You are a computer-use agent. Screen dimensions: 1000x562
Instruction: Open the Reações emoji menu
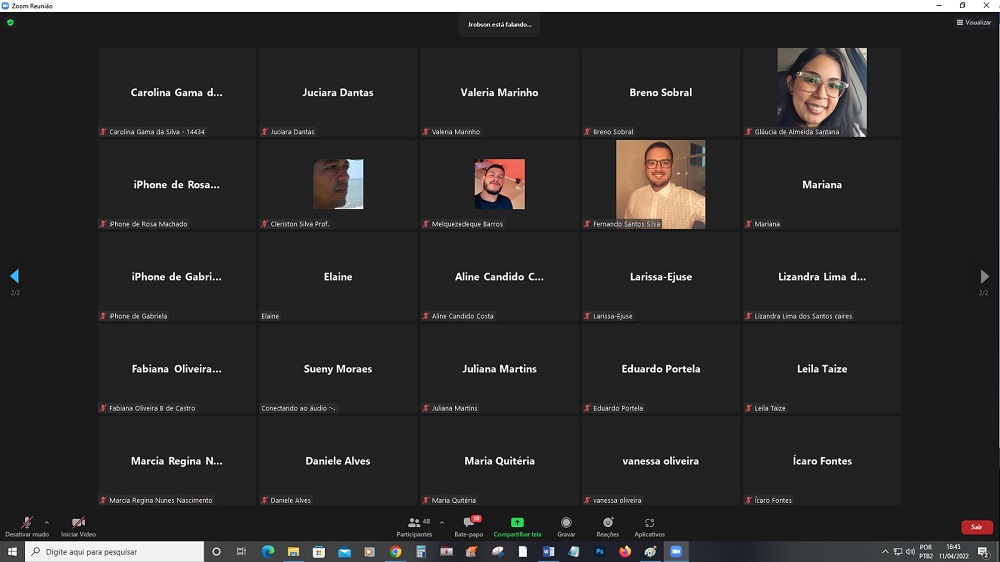[x=607, y=524]
